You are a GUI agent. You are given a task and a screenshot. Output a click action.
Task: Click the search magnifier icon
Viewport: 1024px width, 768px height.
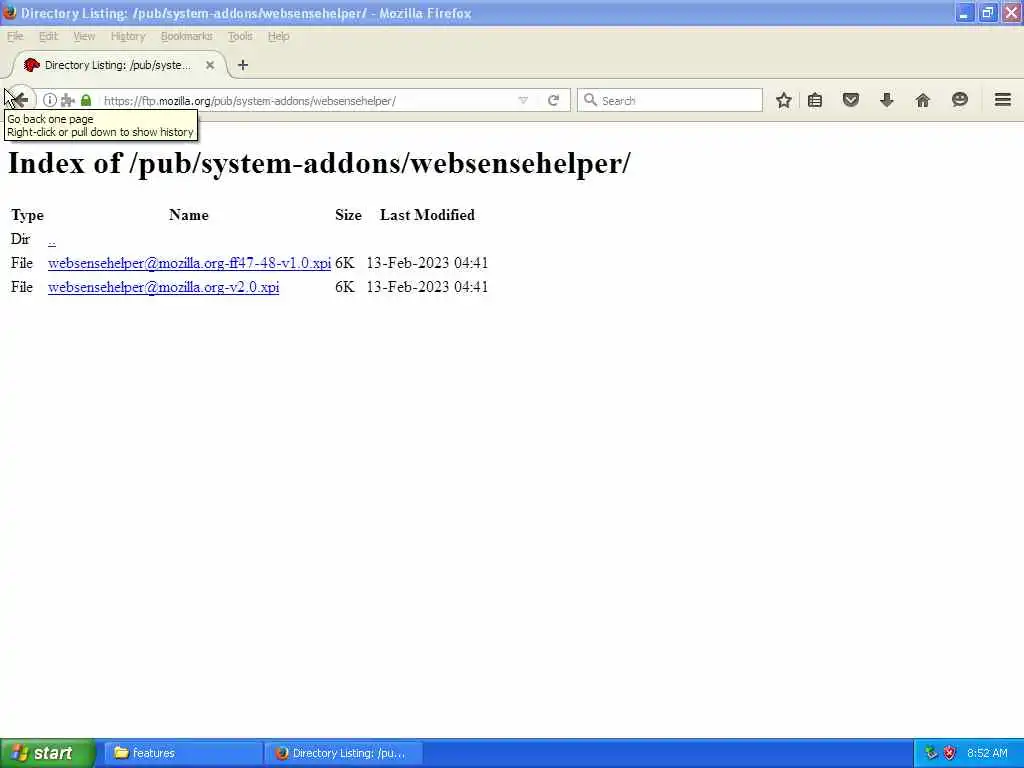click(x=590, y=100)
